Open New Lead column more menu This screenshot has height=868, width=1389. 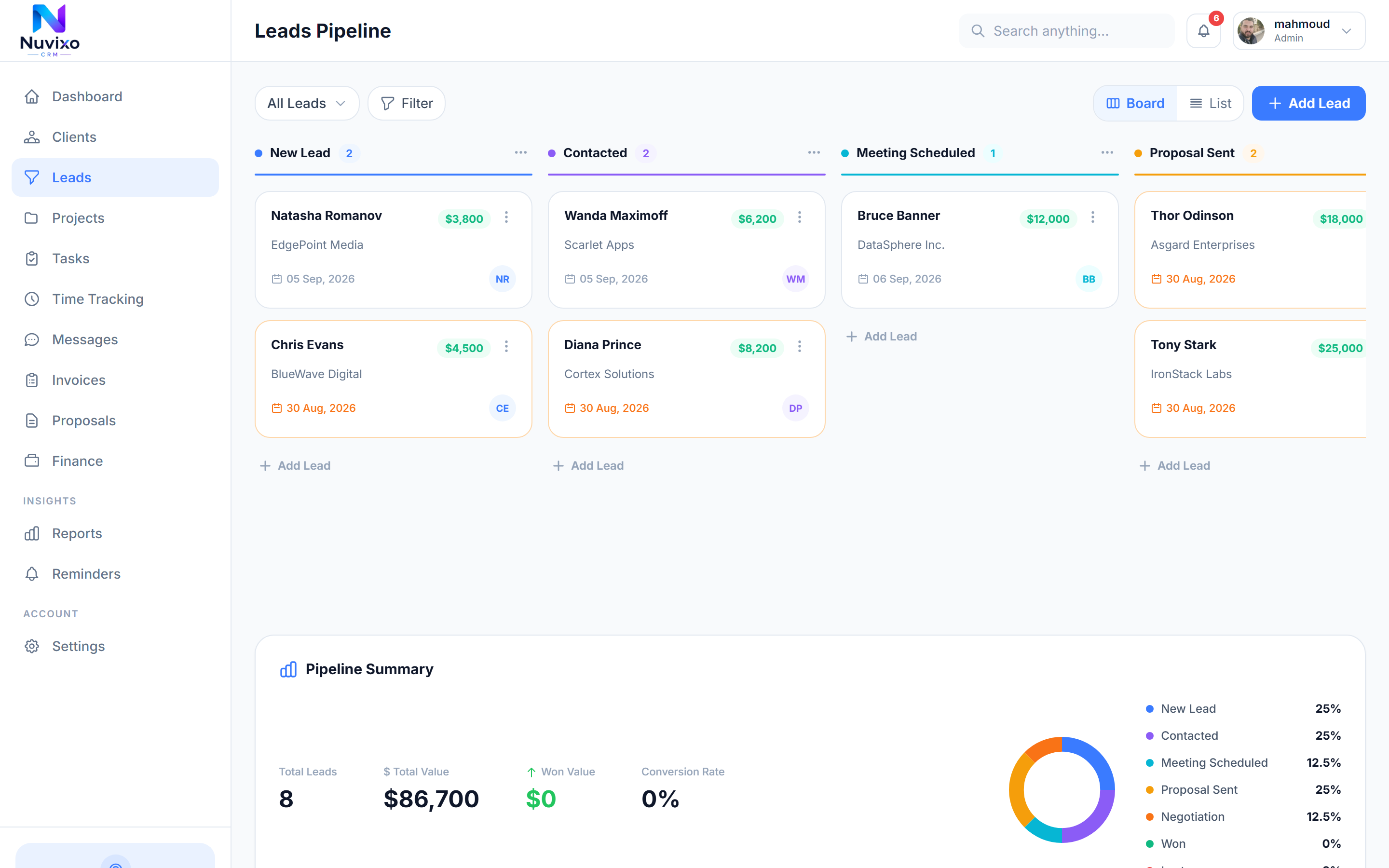click(x=520, y=153)
